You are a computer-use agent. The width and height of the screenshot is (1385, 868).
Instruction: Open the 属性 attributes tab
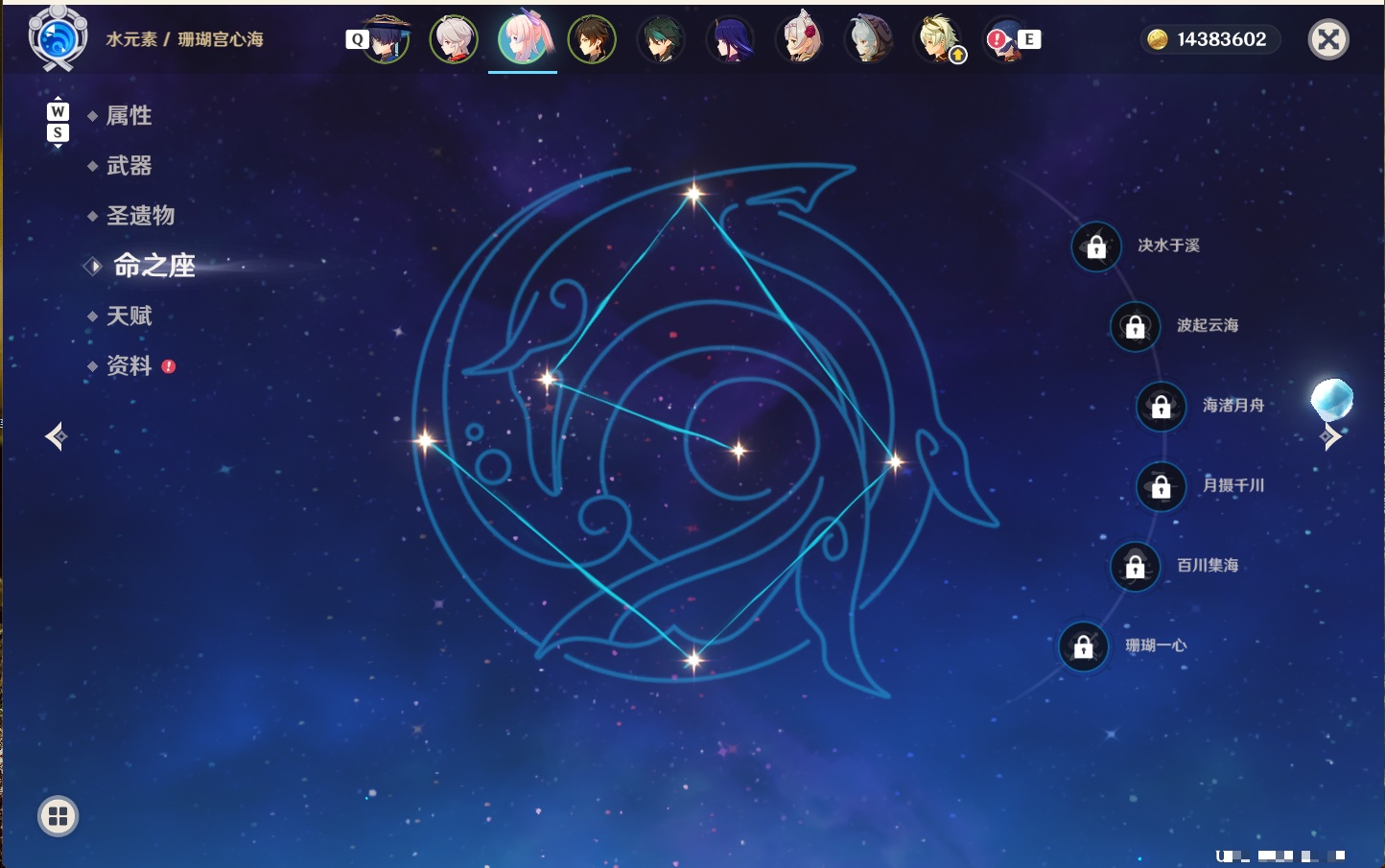129,116
